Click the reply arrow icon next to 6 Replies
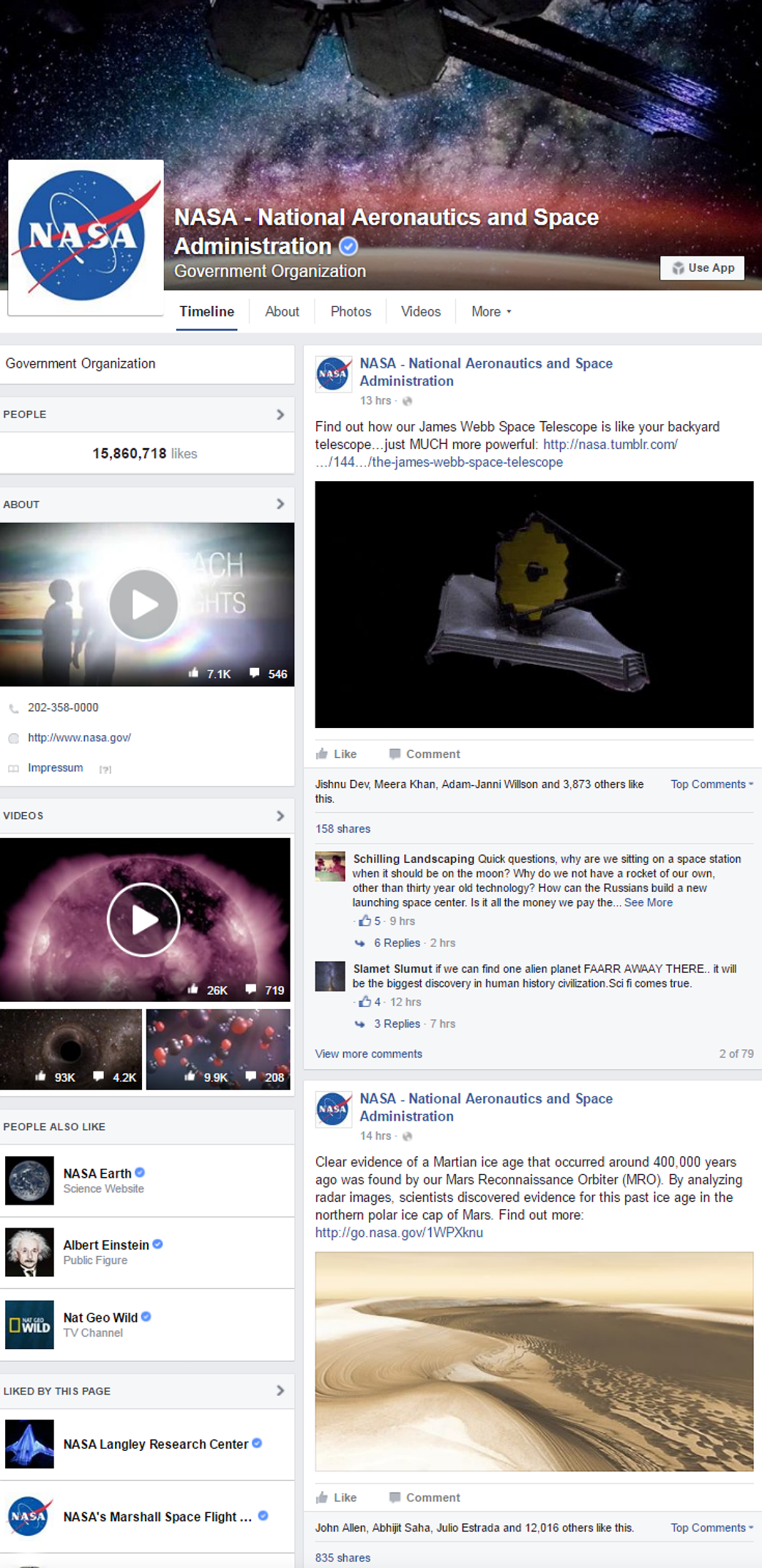This screenshot has height=1568, width=762. [x=359, y=943]
